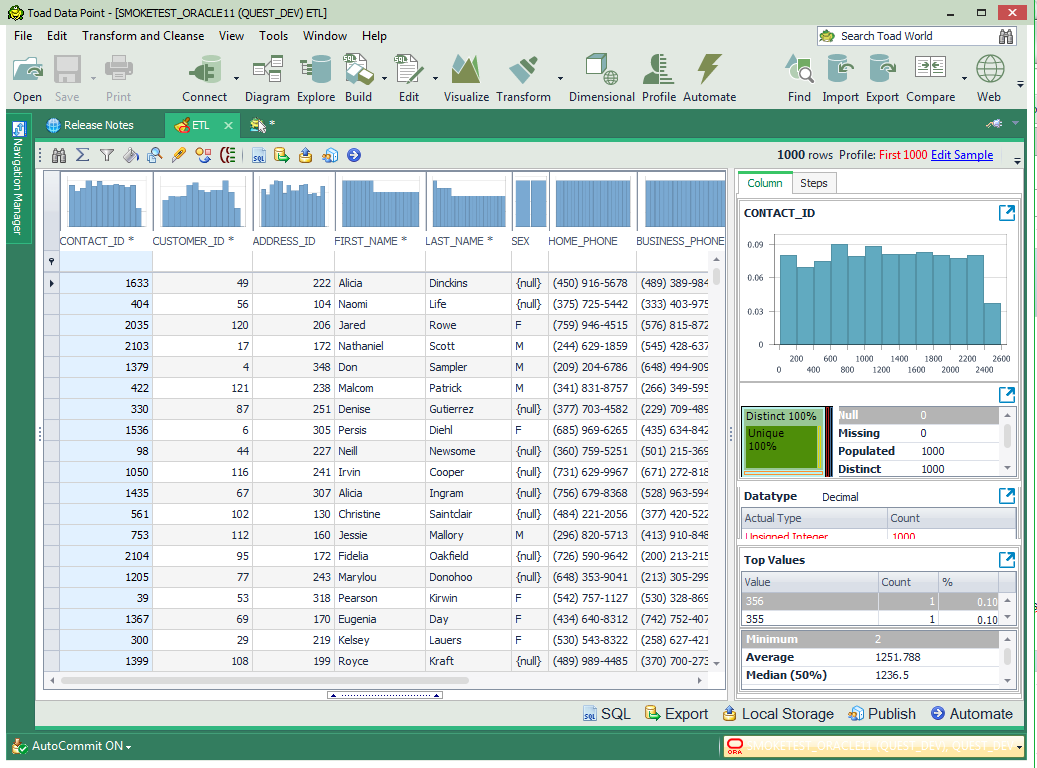1037x768 pixels.
Task: Click the bottom Export button
Action: tap(676, 714)
